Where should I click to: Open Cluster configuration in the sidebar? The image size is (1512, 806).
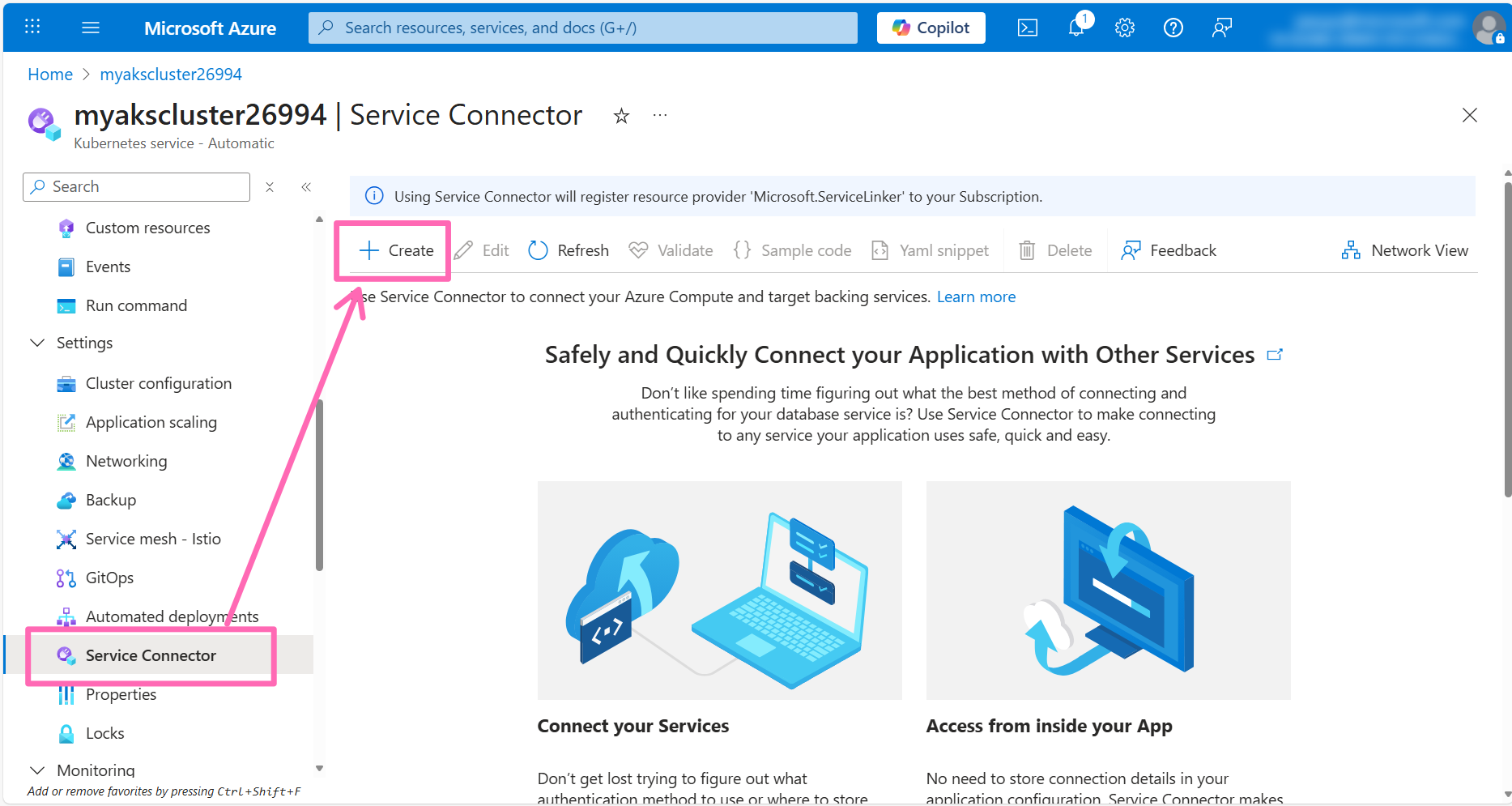pyautogui.click(x=158, y=383)
